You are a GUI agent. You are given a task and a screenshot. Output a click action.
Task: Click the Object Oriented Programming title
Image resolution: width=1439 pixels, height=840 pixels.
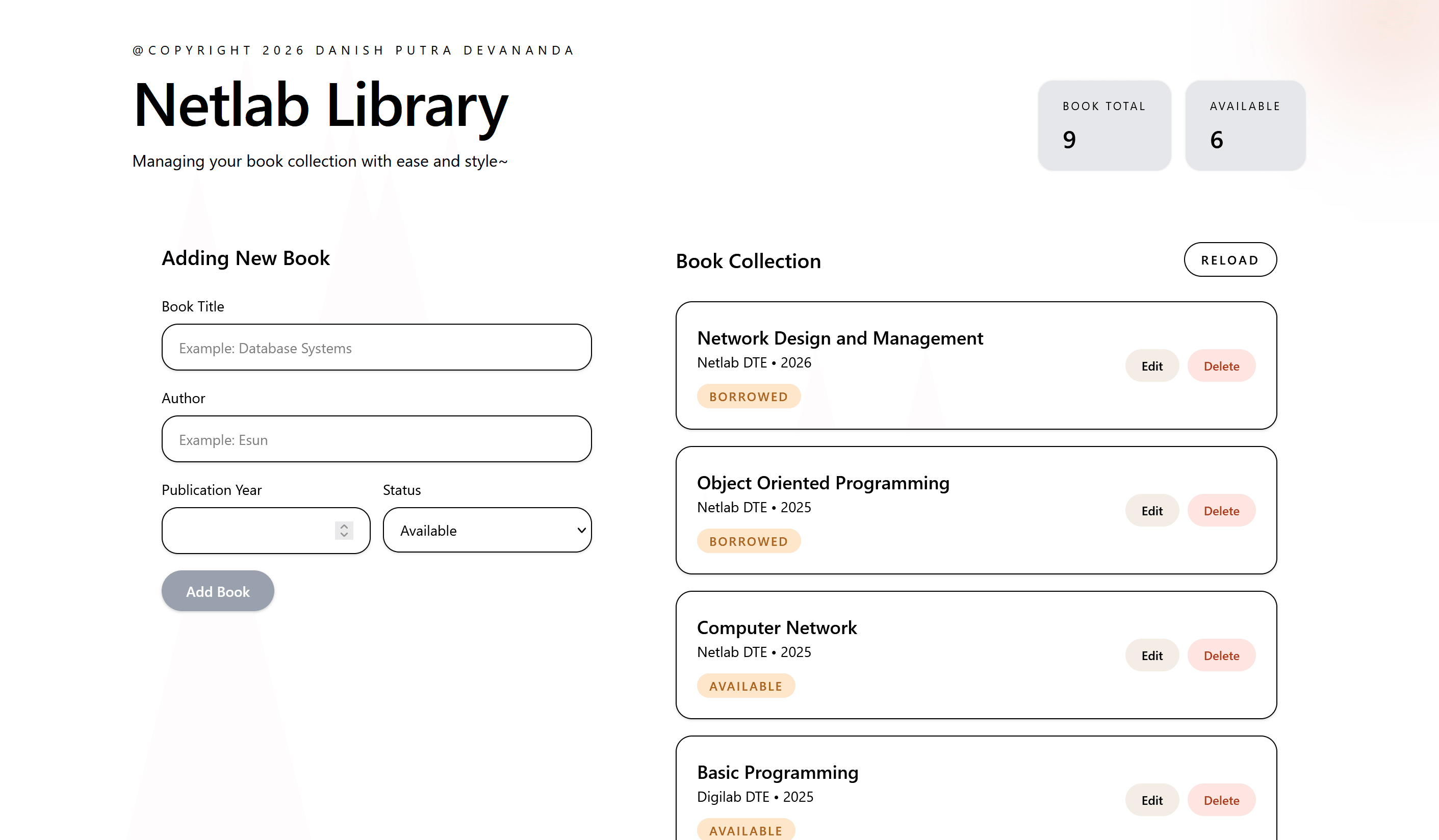[823, 483]
